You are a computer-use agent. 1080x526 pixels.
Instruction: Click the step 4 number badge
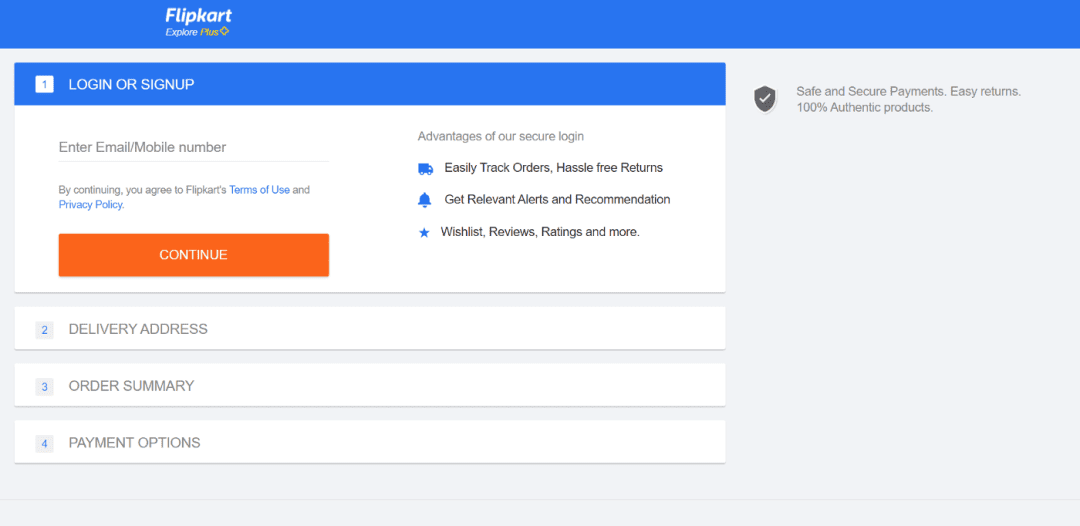[x=45, y=443]
